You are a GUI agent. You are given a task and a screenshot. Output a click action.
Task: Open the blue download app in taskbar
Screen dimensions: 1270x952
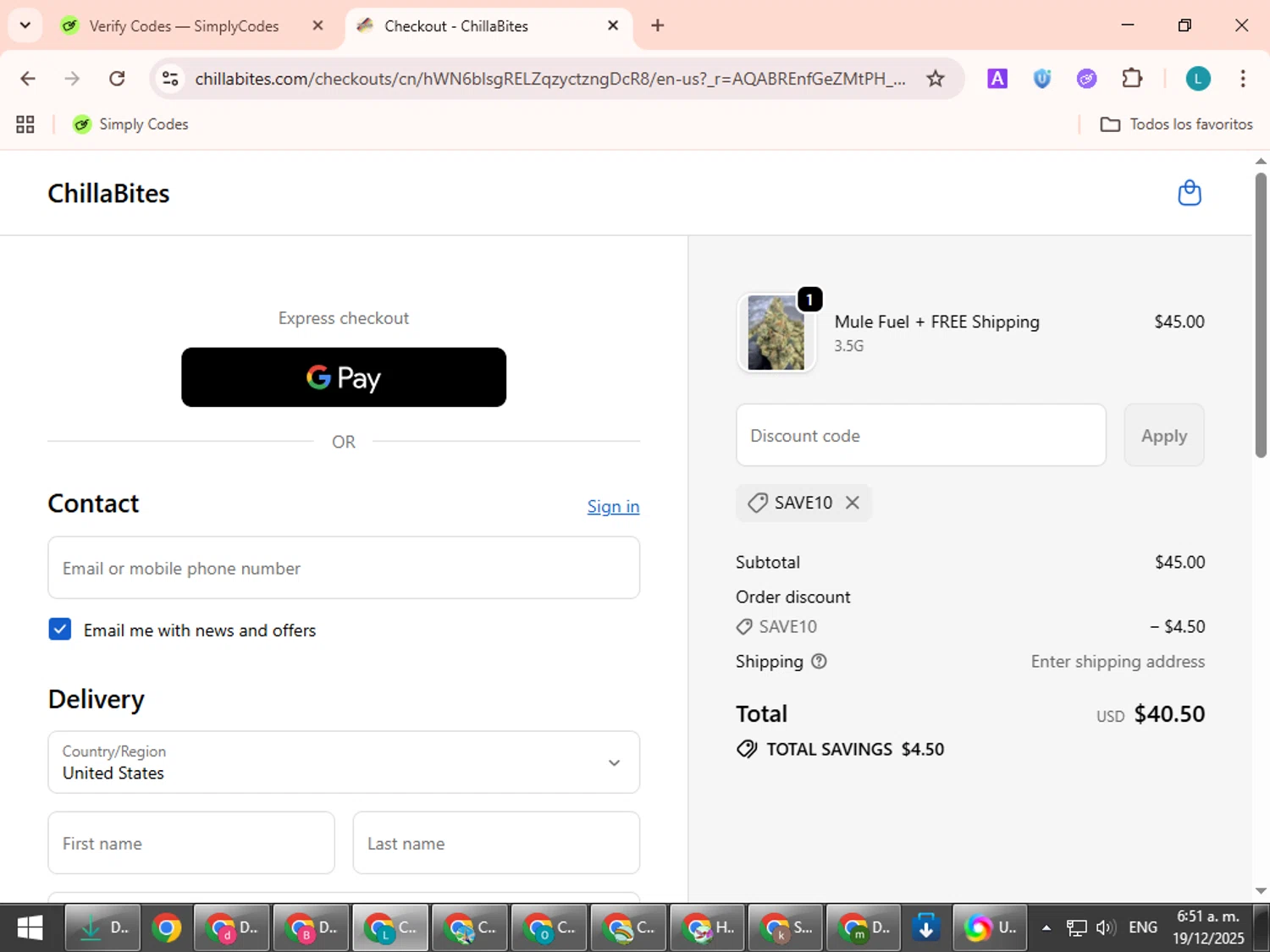click(x=925, y=928)
